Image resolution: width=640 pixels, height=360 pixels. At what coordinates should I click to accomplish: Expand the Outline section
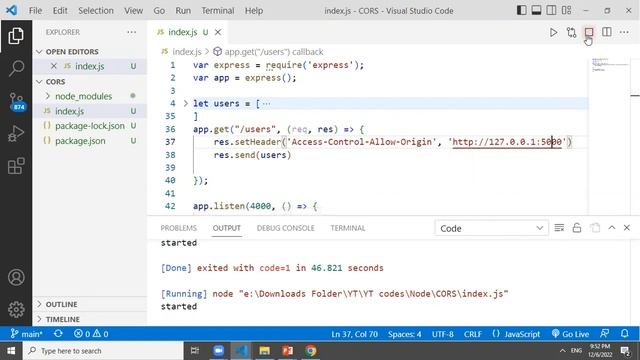(x=62, y=304)
